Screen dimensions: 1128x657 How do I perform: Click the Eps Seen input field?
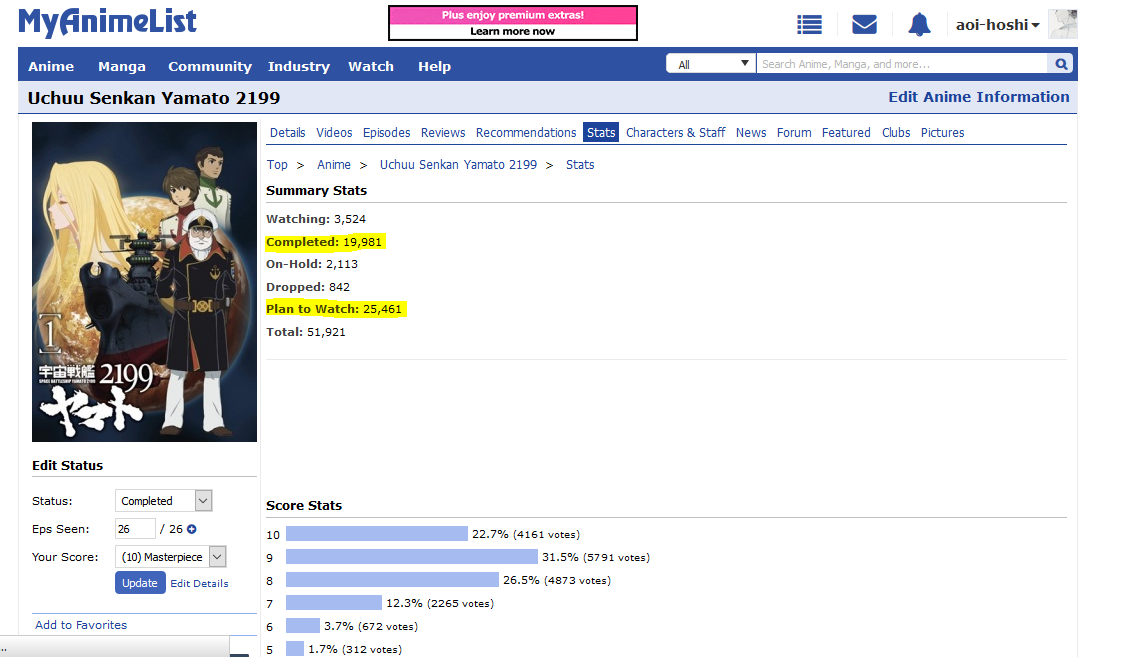[x=135, y=529]
